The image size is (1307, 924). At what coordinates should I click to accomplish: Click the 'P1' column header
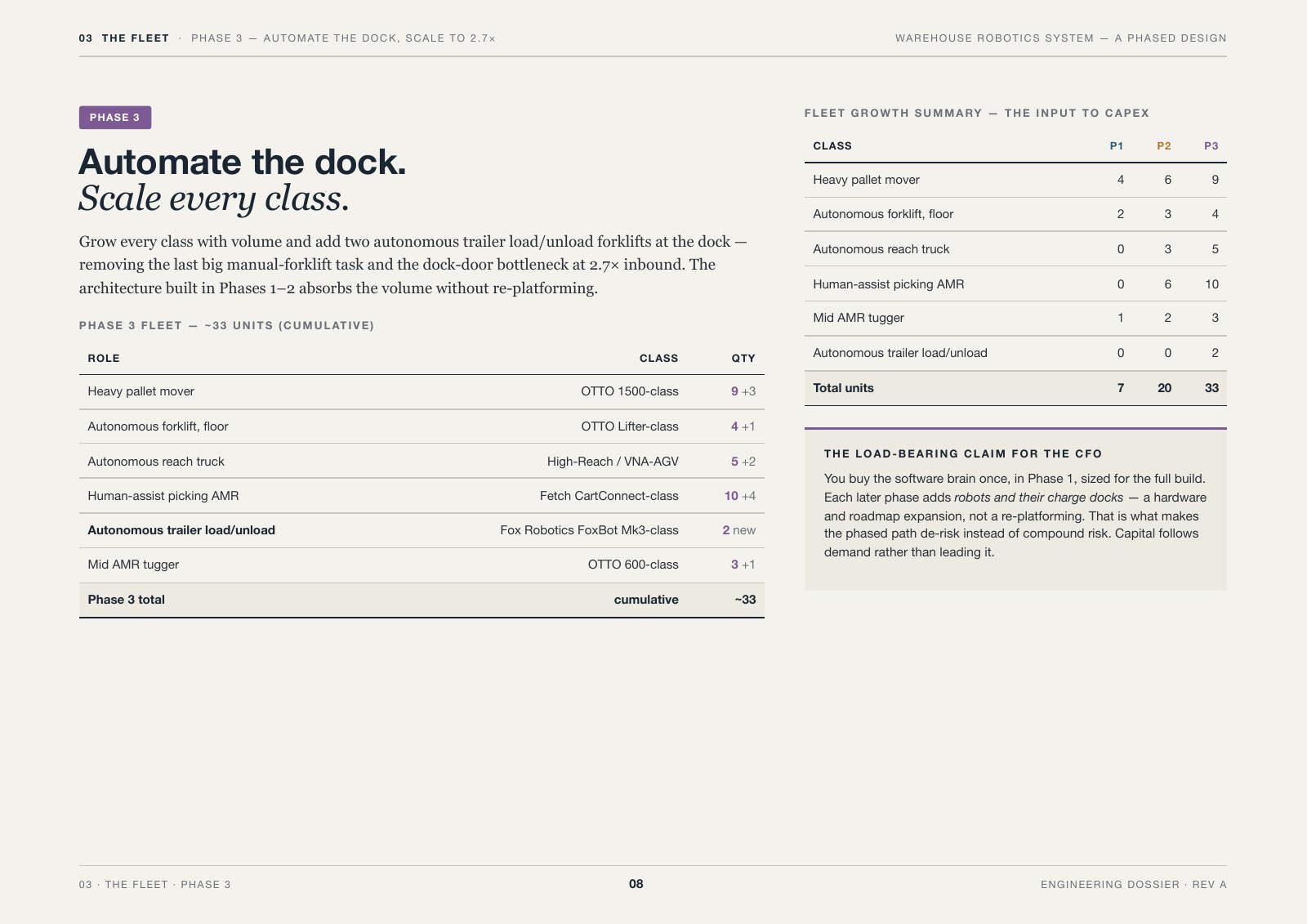(x=1117, y=146)
